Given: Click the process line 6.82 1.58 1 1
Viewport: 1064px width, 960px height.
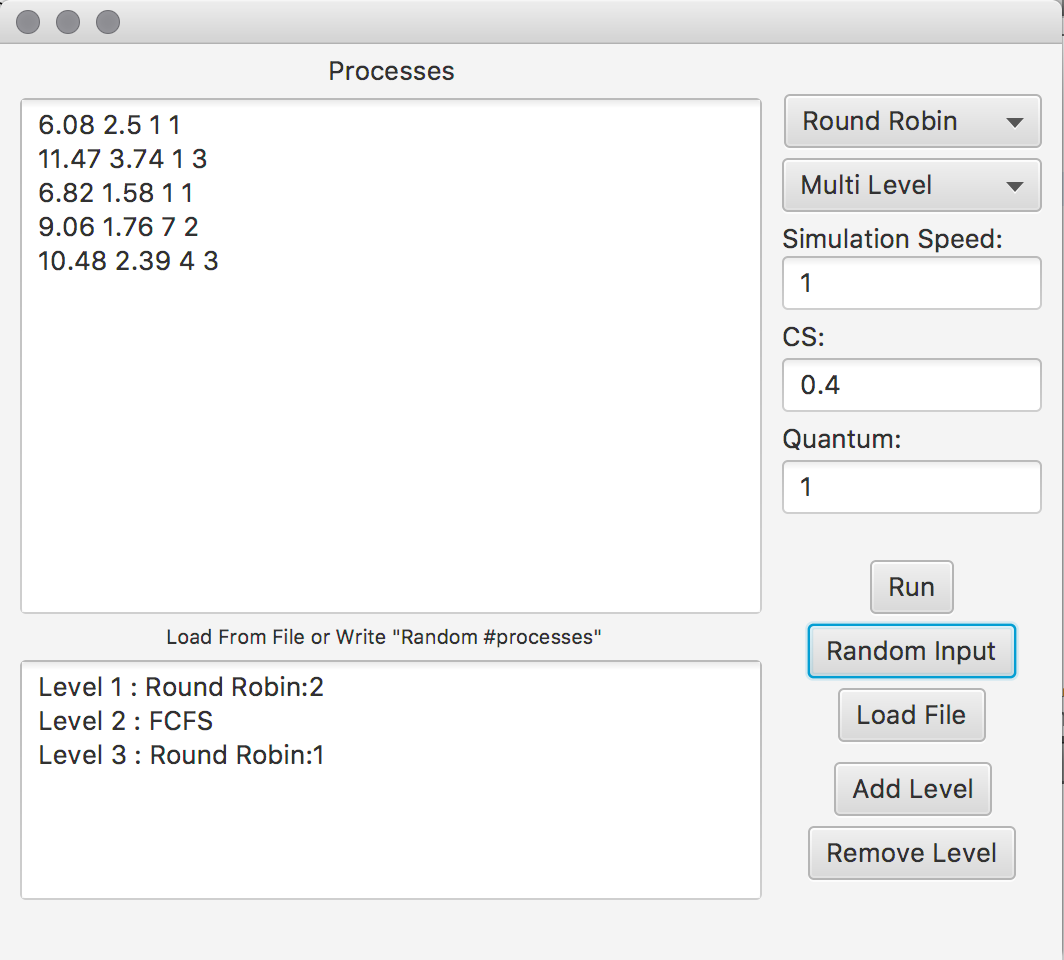Looking at the screenshot, I should tap(116, 193).
